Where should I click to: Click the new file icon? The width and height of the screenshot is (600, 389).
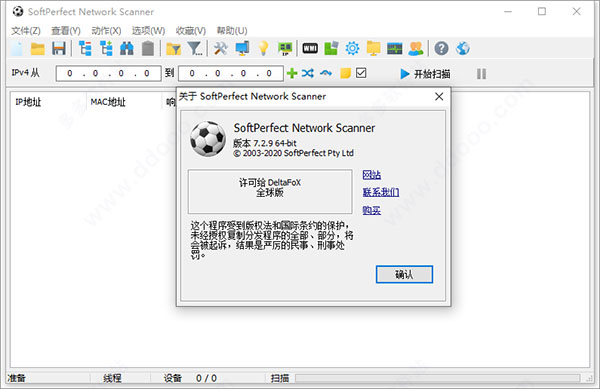click(x=17, y=49)
